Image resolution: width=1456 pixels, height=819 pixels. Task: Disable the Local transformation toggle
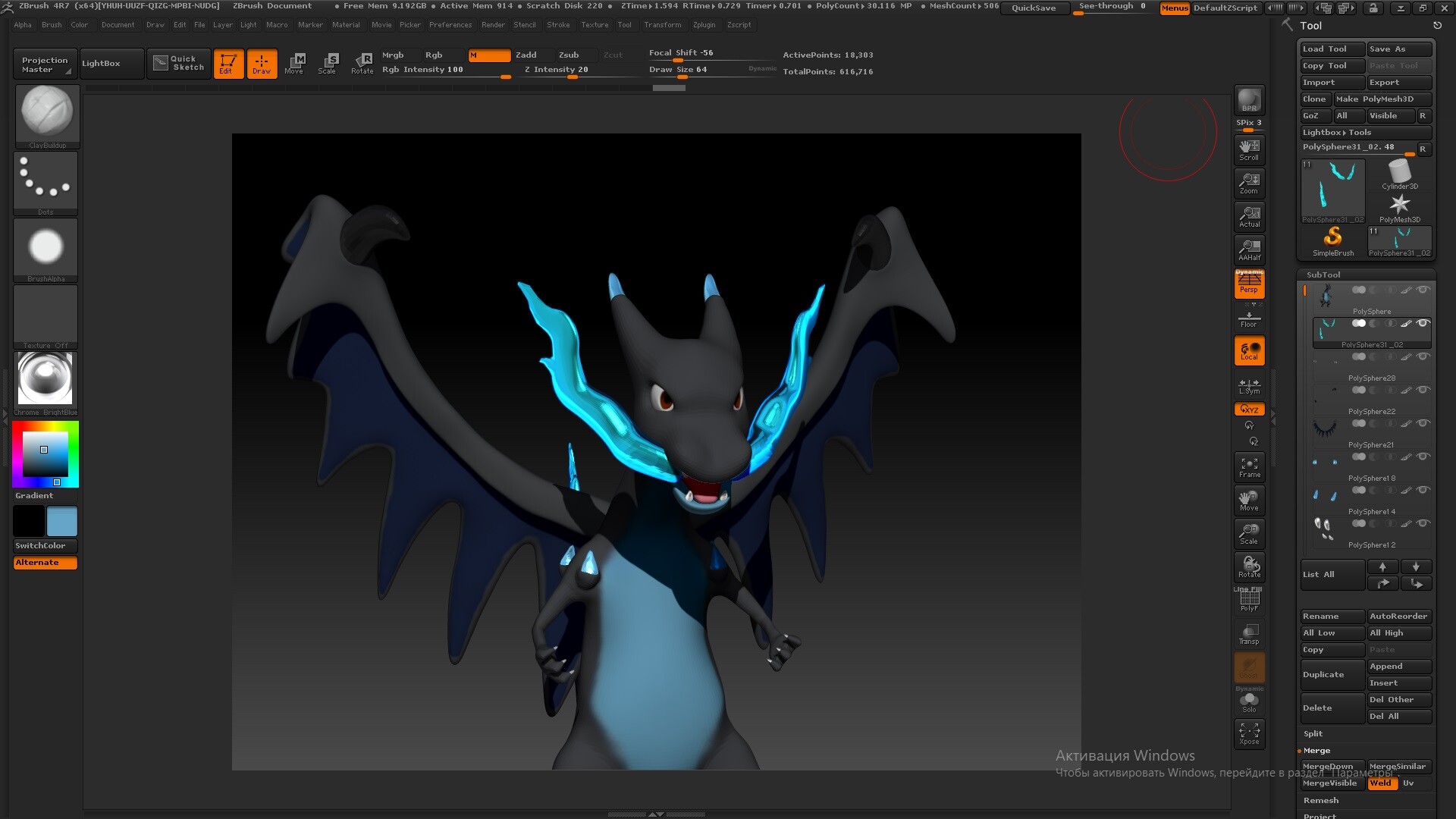pyautogui.click(x=1249, y=350)
